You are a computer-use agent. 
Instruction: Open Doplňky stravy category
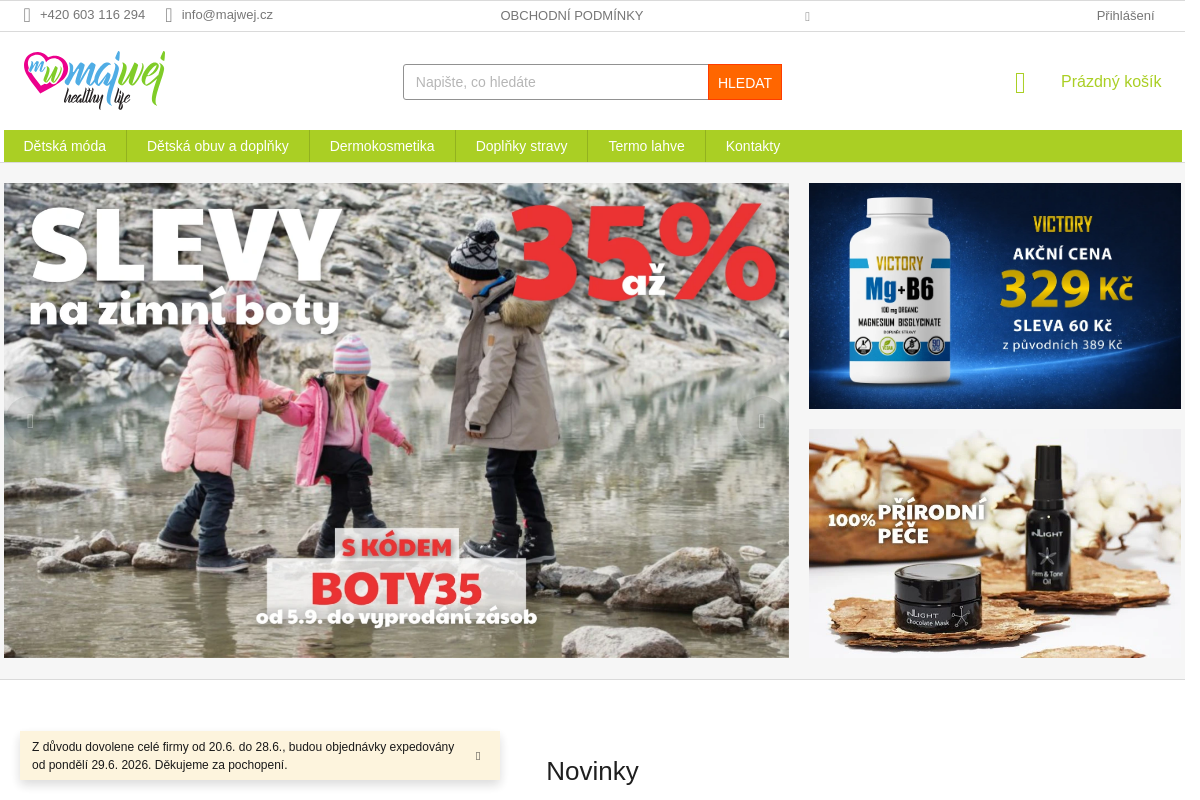coord(521,146)
